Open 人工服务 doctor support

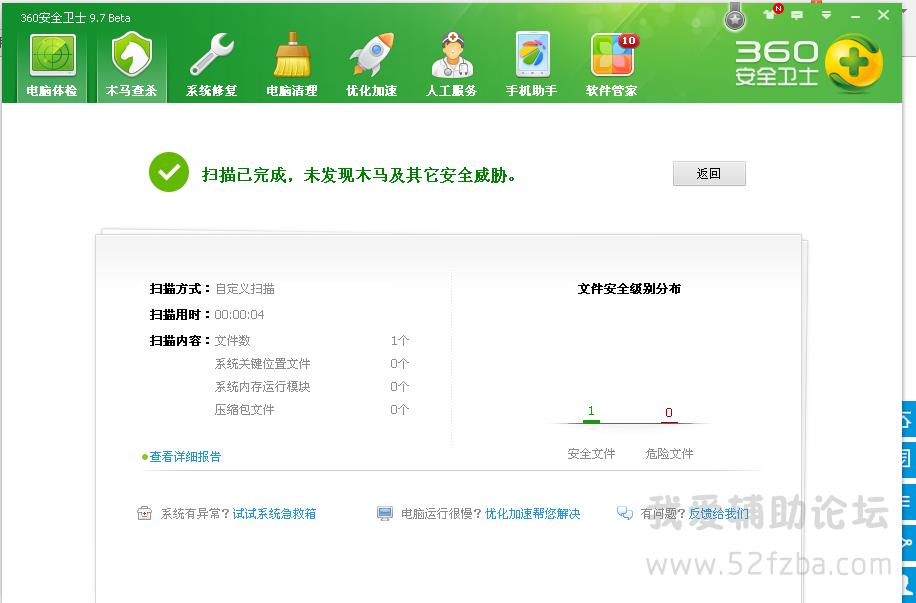coord(452,66)
